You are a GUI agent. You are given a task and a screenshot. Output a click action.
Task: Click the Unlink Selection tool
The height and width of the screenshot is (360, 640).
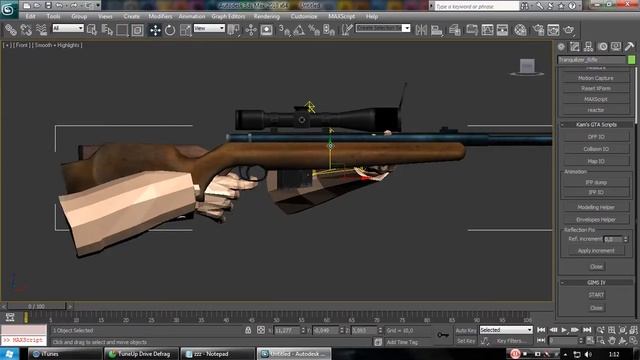[x=26, y=30]
